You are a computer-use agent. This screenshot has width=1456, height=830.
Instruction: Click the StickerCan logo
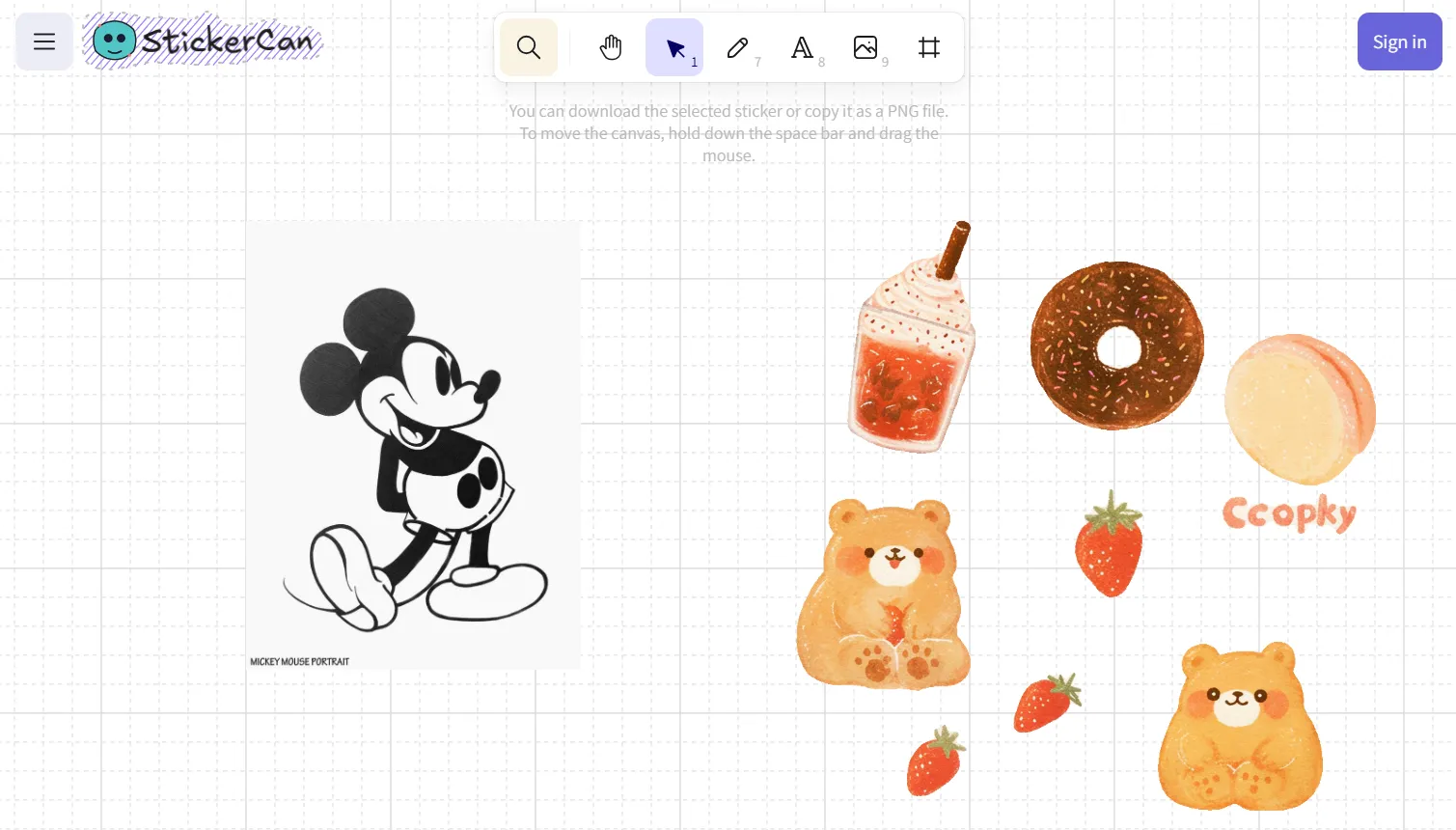click(x=202, y=41)
